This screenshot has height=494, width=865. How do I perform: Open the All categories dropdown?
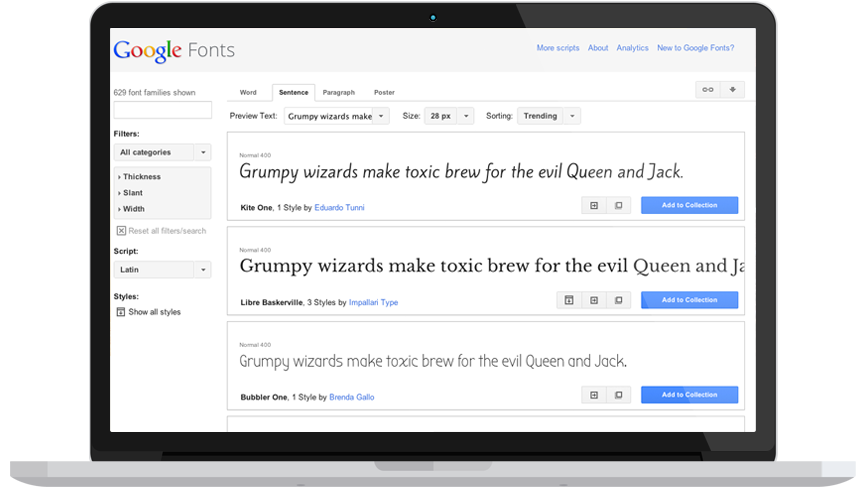162,152
